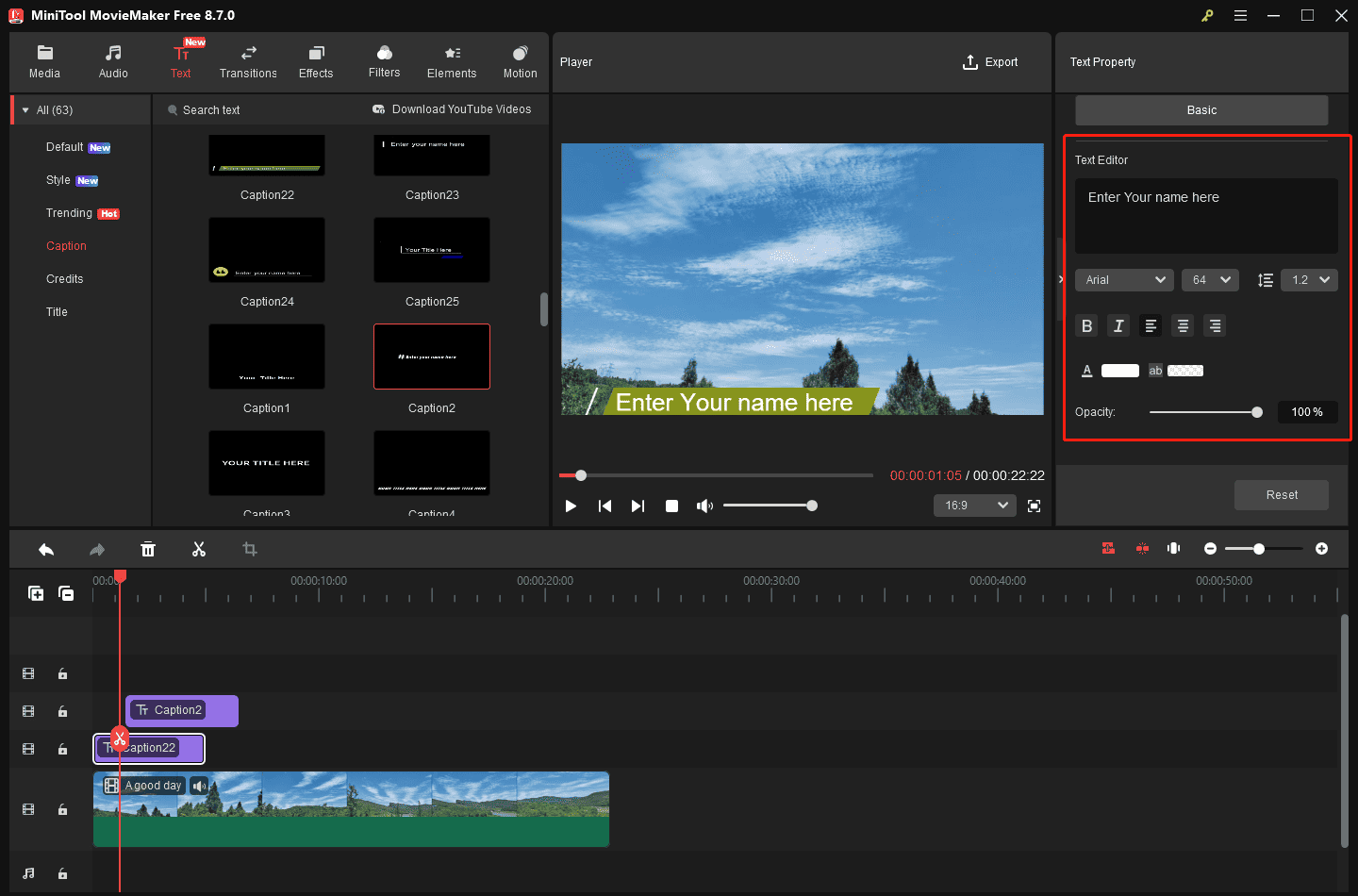Mute the player volume
Viewport: 1358px width, 896px height.
(704, 506)
